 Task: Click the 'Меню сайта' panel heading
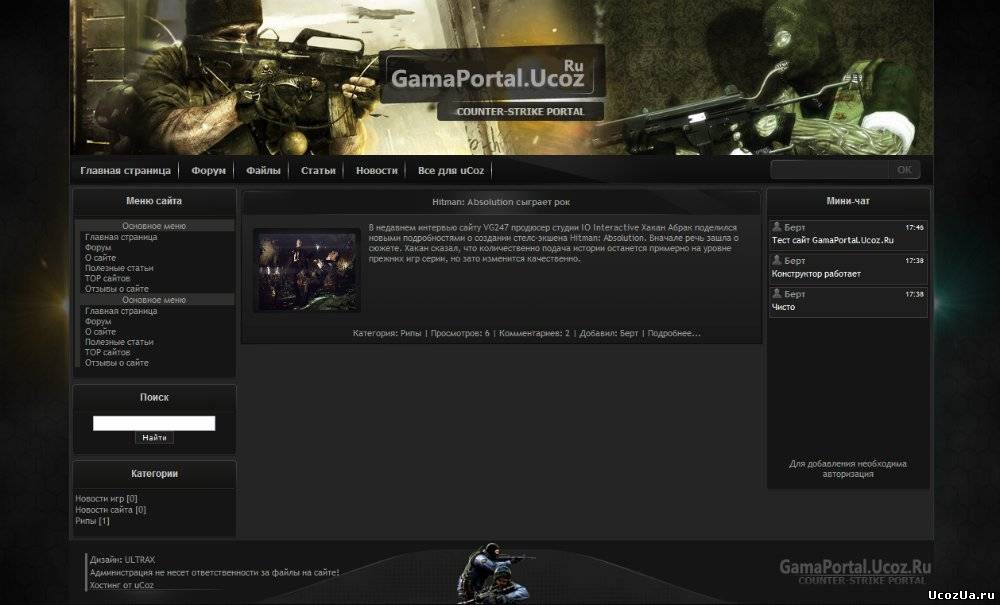point(154,201)
